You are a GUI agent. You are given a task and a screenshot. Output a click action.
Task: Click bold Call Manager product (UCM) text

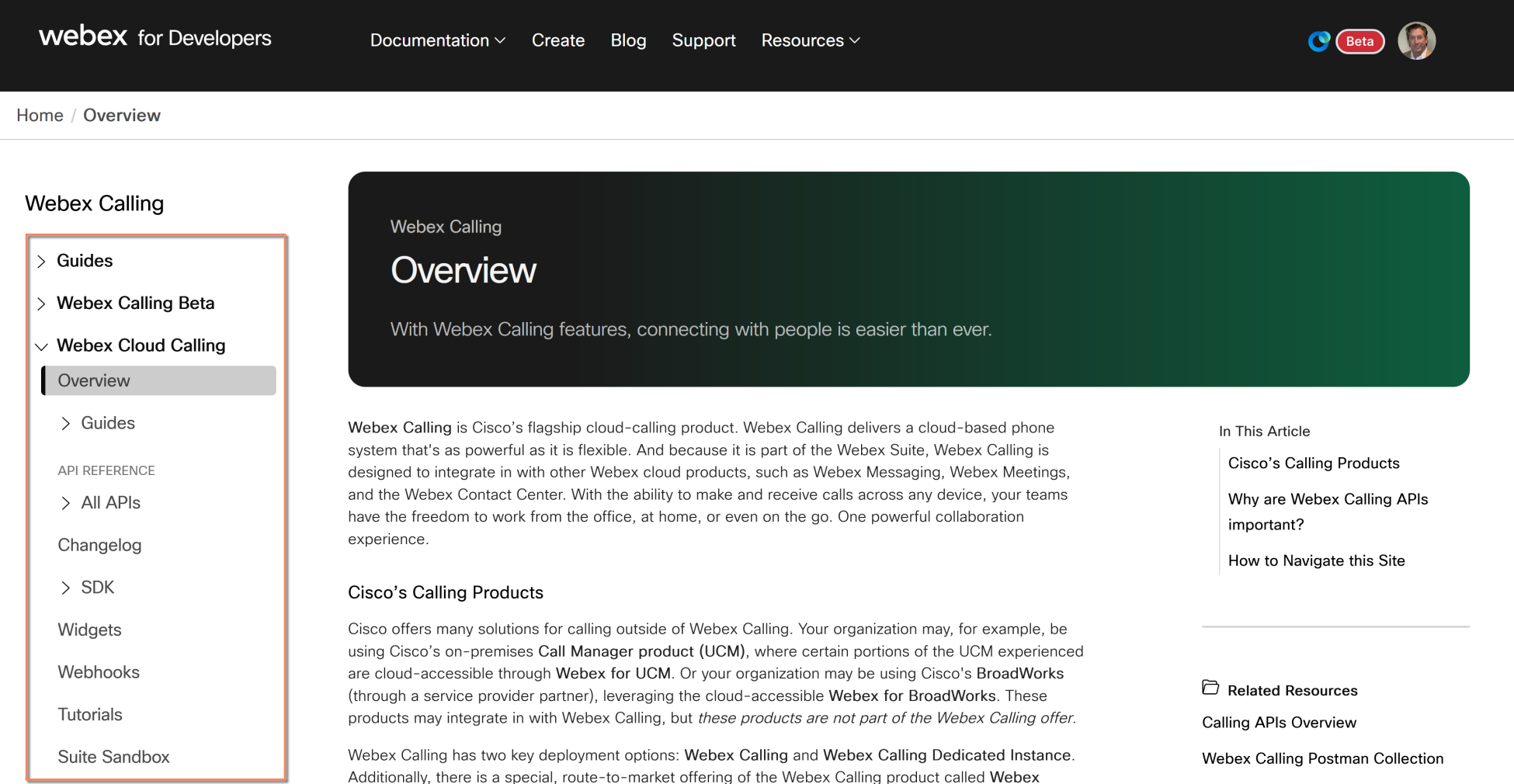click(x=642, y=651)
